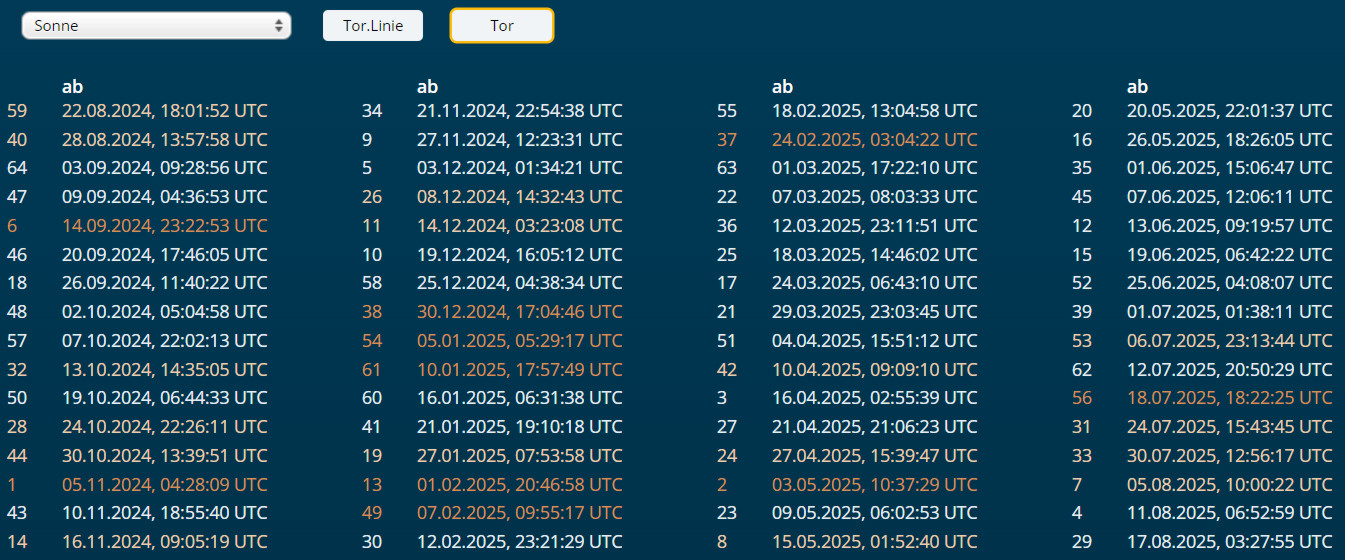1345x560 pixels.
Task: Select the 03.05.2025, 10:37:29 UTC entry
Action: [x=874, y=485]
